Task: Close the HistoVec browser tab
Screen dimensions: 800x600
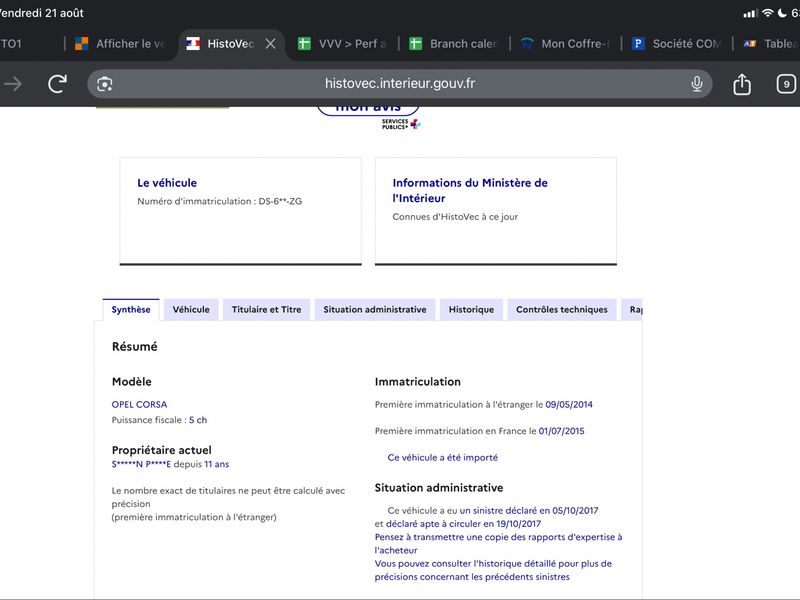Action: [x=270, y=44]
